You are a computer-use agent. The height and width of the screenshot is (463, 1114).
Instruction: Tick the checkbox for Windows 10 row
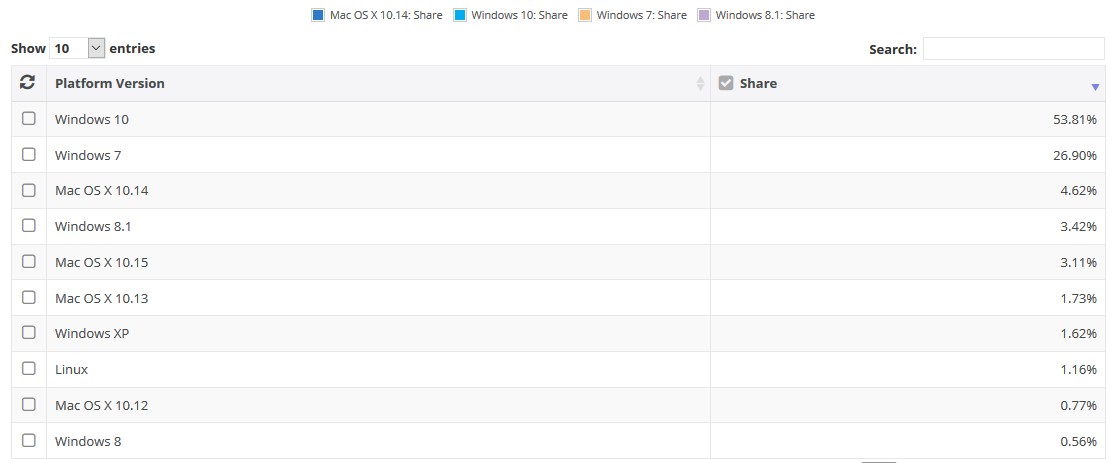click(29, 119)
